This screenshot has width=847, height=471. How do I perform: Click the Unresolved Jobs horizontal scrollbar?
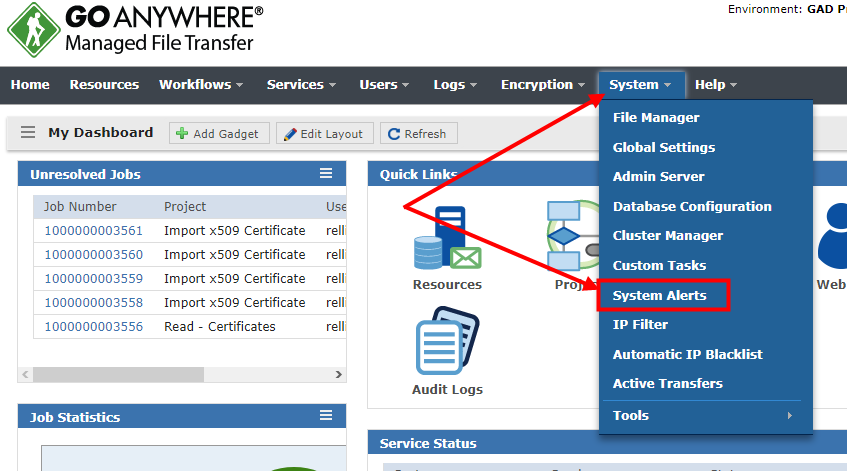click(x=182, y=374)
